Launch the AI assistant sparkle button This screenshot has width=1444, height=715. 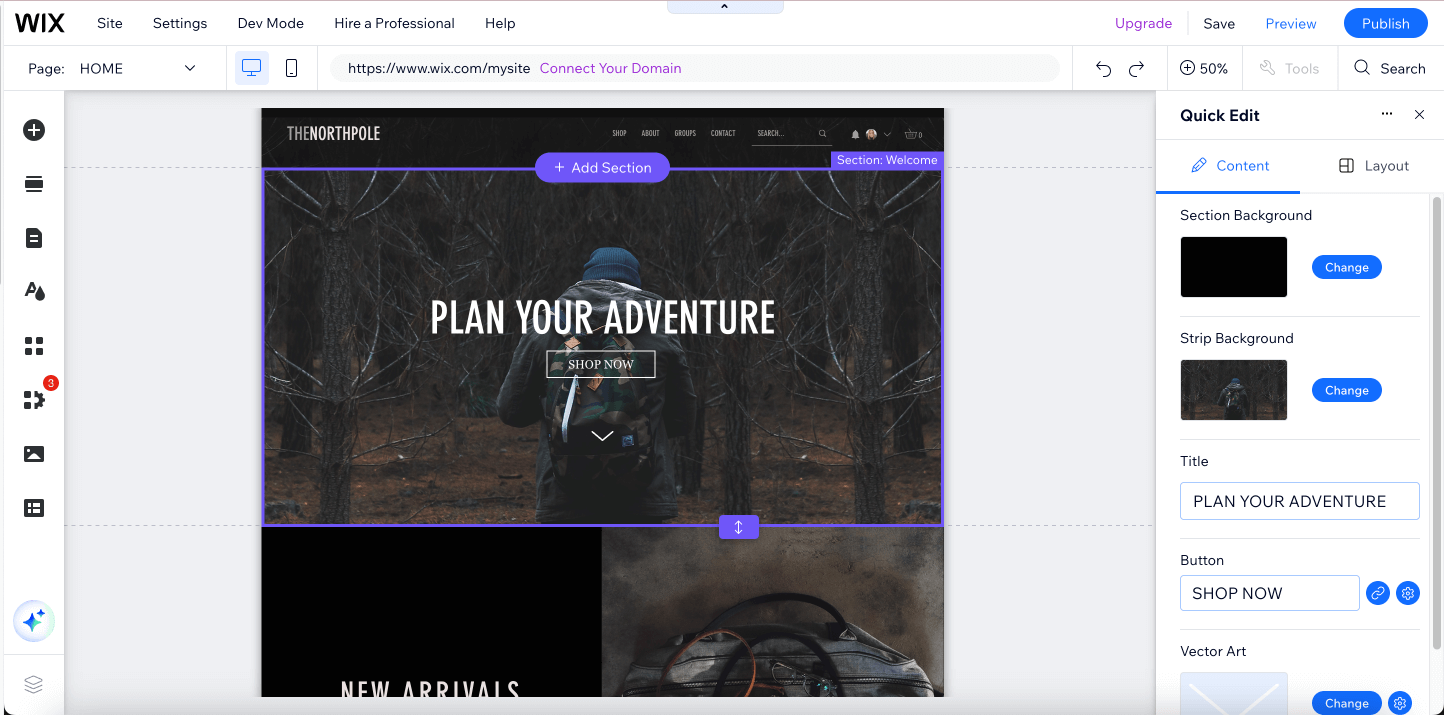34,622
